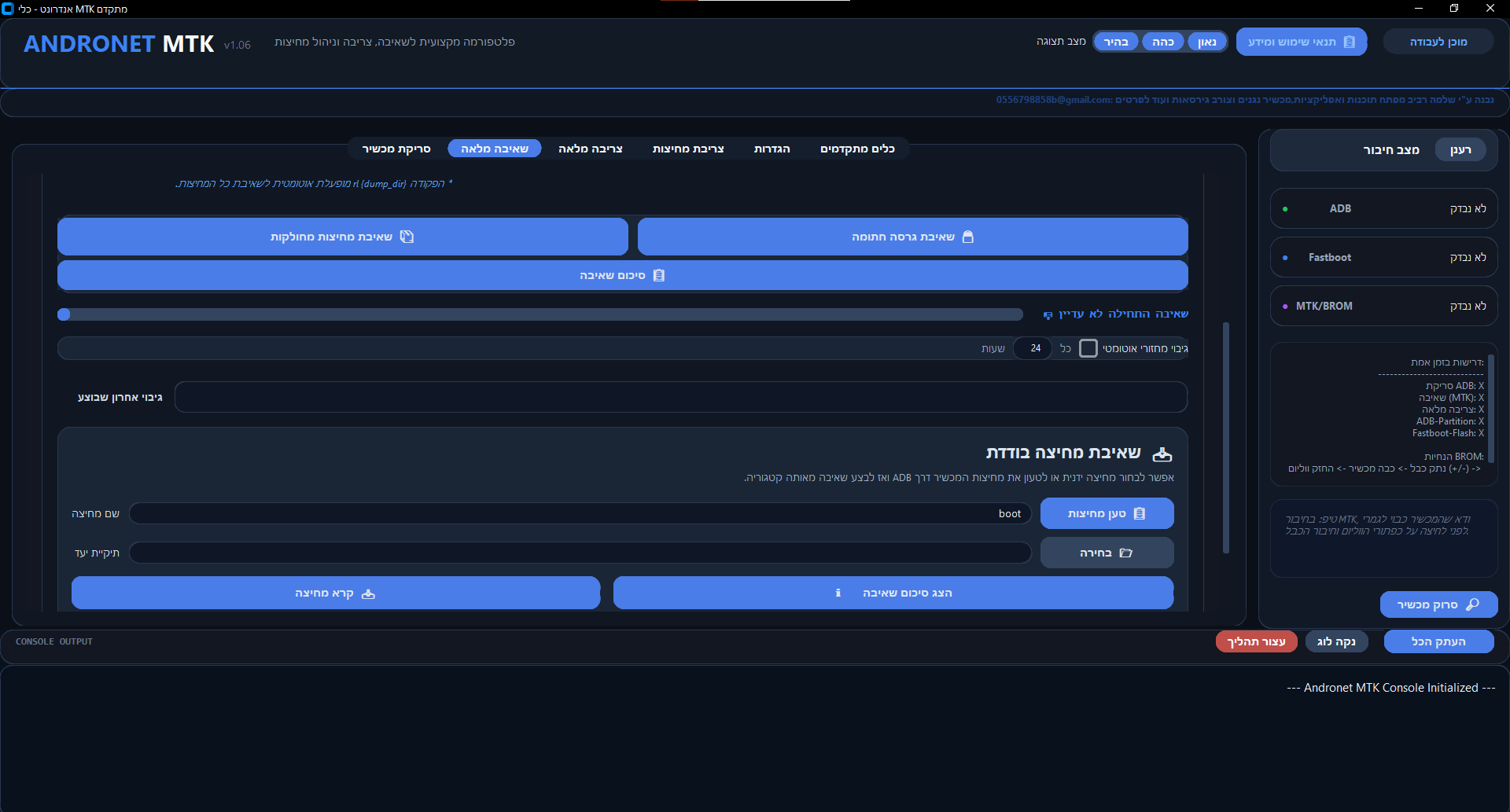Image resolution: width=1510 pixels, height=812 pixels.
Task: Switch display mode to light theme
Action: (x=1116, y=42)
